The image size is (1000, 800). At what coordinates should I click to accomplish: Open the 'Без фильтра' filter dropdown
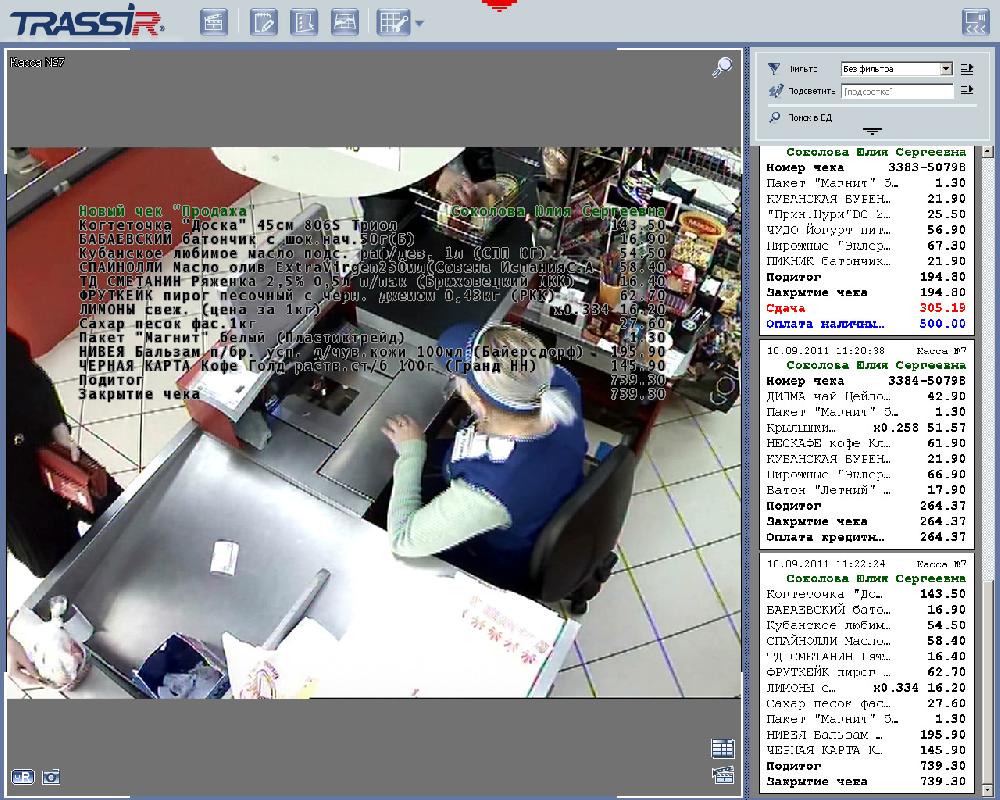tap(896, 69)
